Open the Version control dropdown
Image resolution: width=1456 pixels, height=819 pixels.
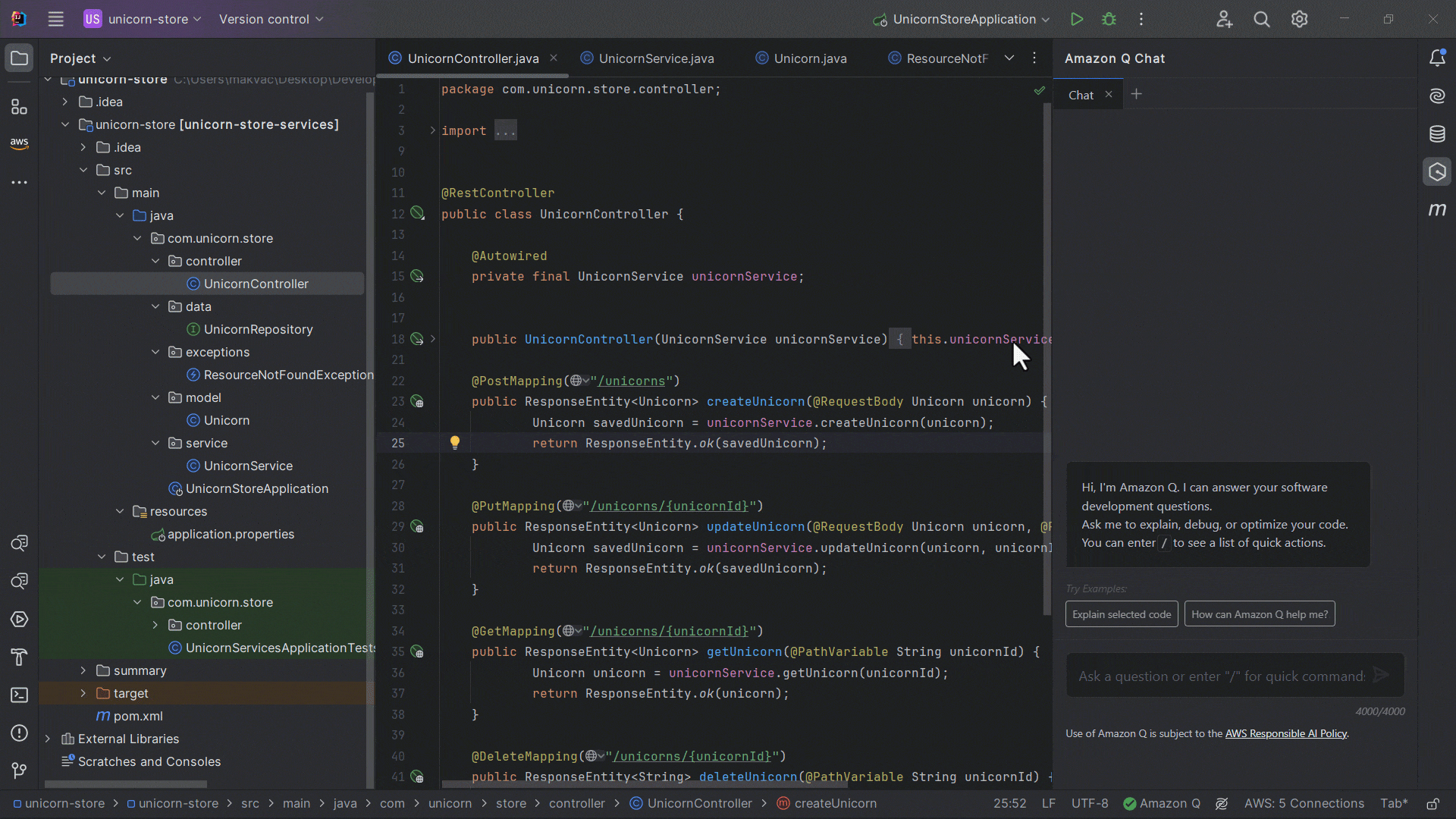click(265, 19)
